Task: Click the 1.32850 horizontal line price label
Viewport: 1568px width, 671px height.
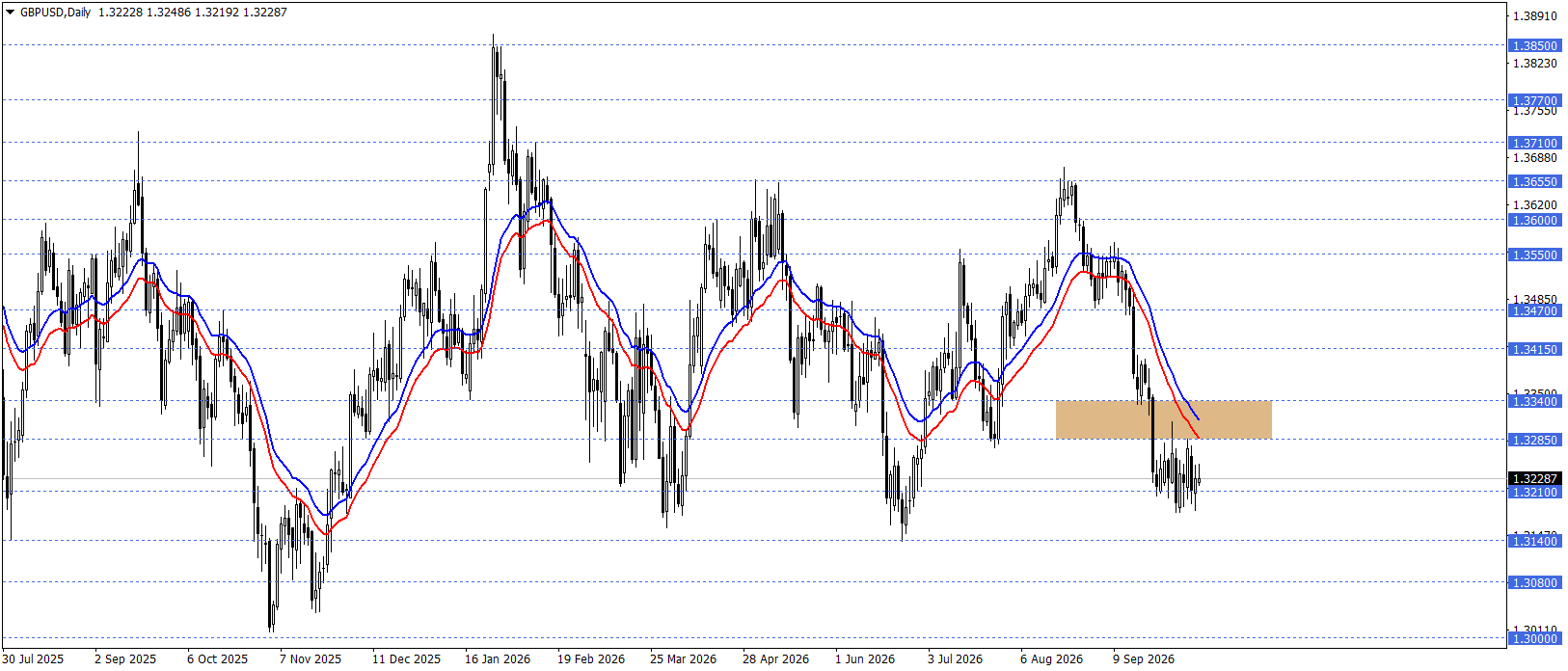Action: click(x=1534, y=440)
